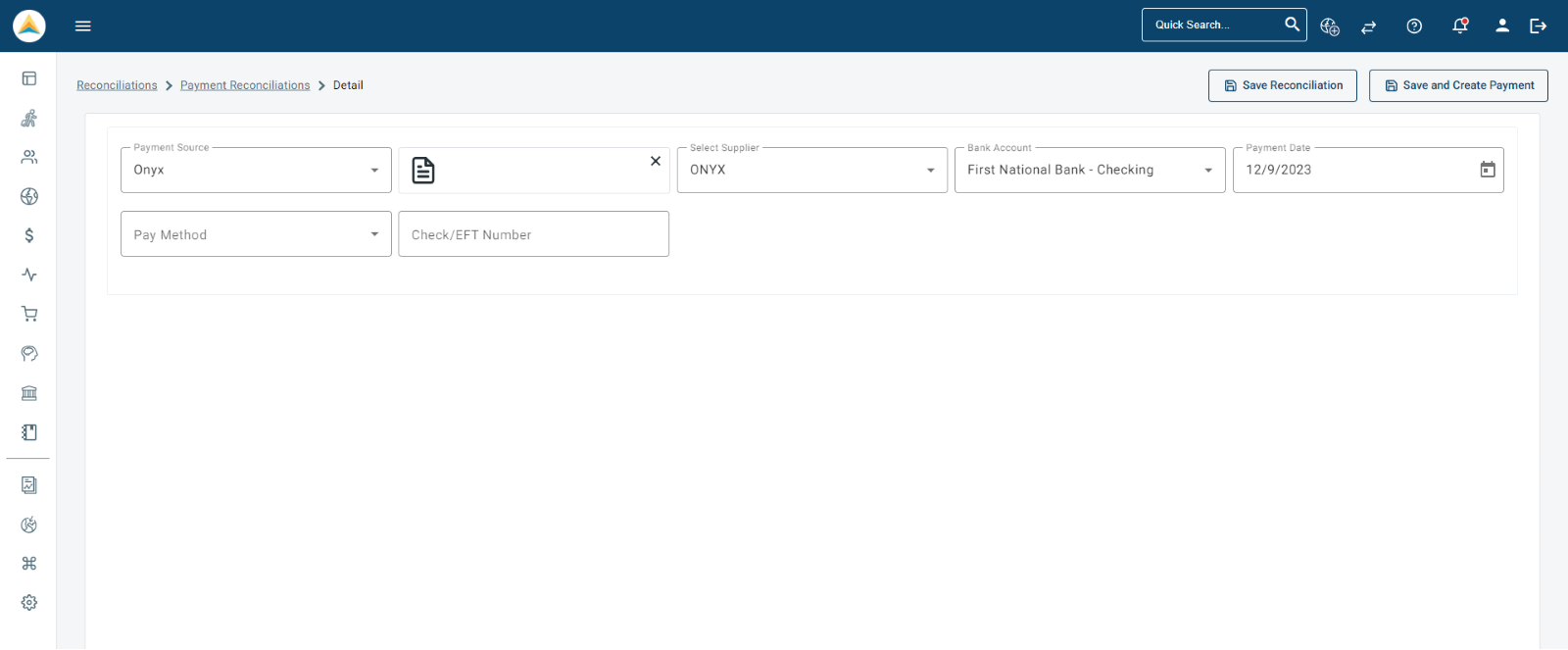1568x650 pixels.
Task: Click the logout icon
Action: [x=1539, y=25]
